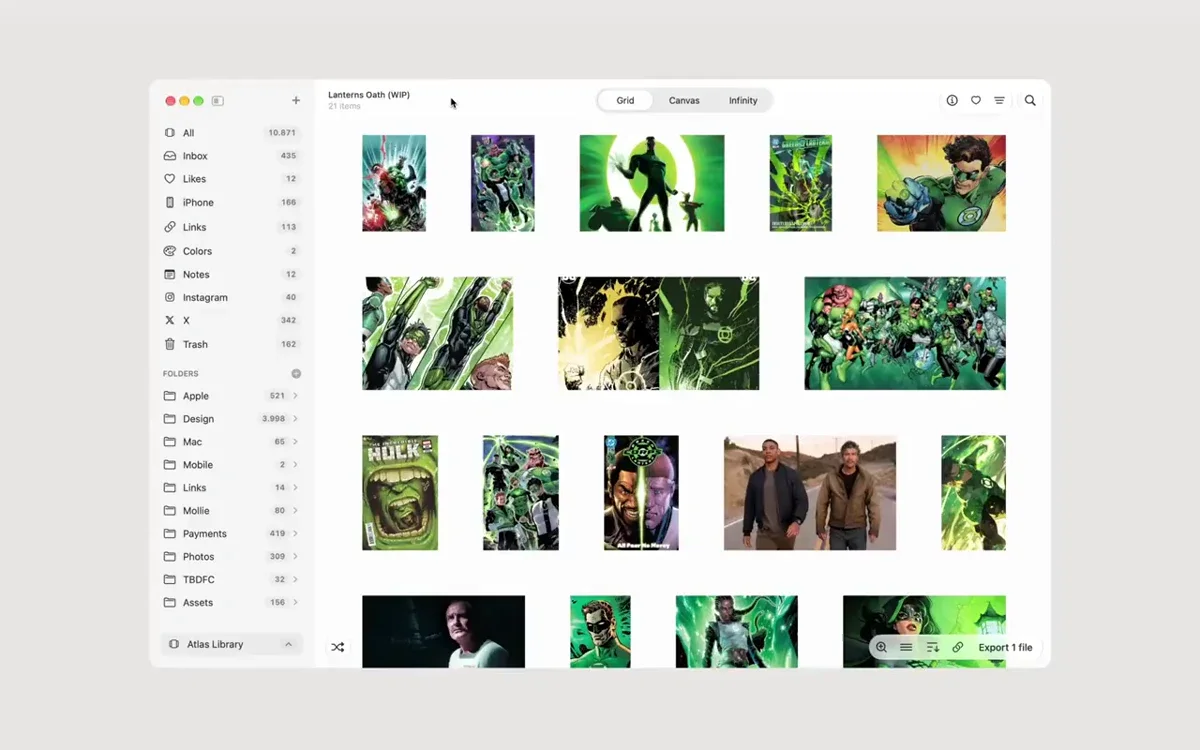The image size is (1200, 750).
Task: Click the shuffle icon
Action: [338, 647]
